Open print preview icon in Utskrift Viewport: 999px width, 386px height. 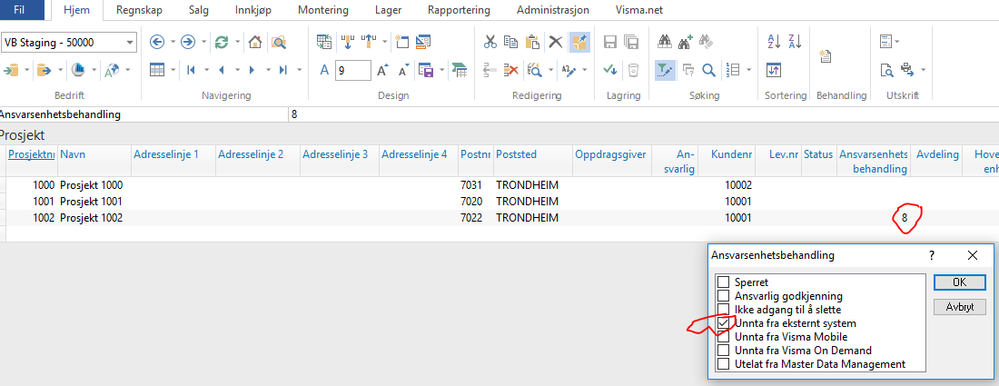[886, 70]
